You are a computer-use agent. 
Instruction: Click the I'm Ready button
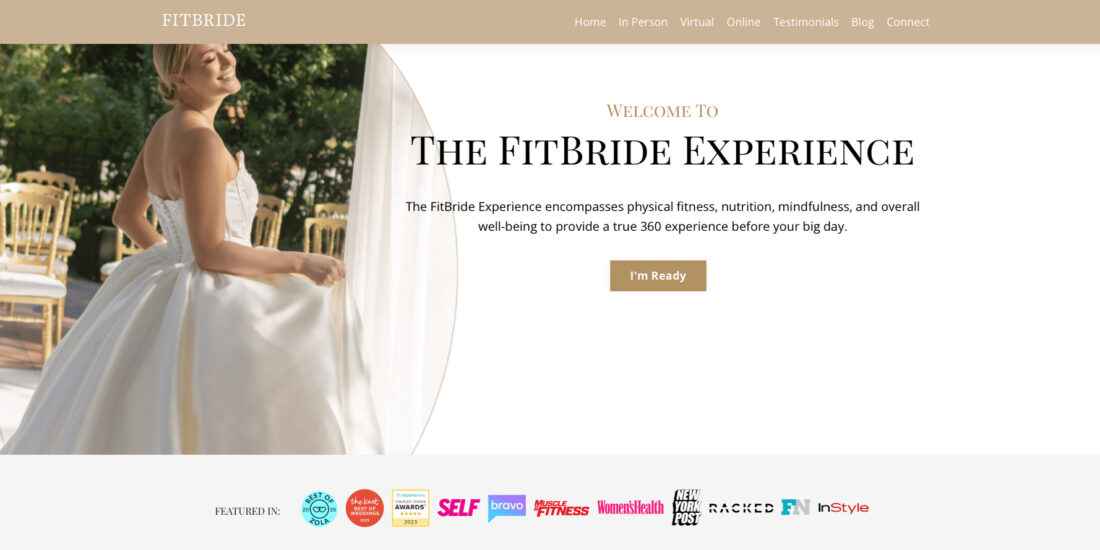click(658, 276)
